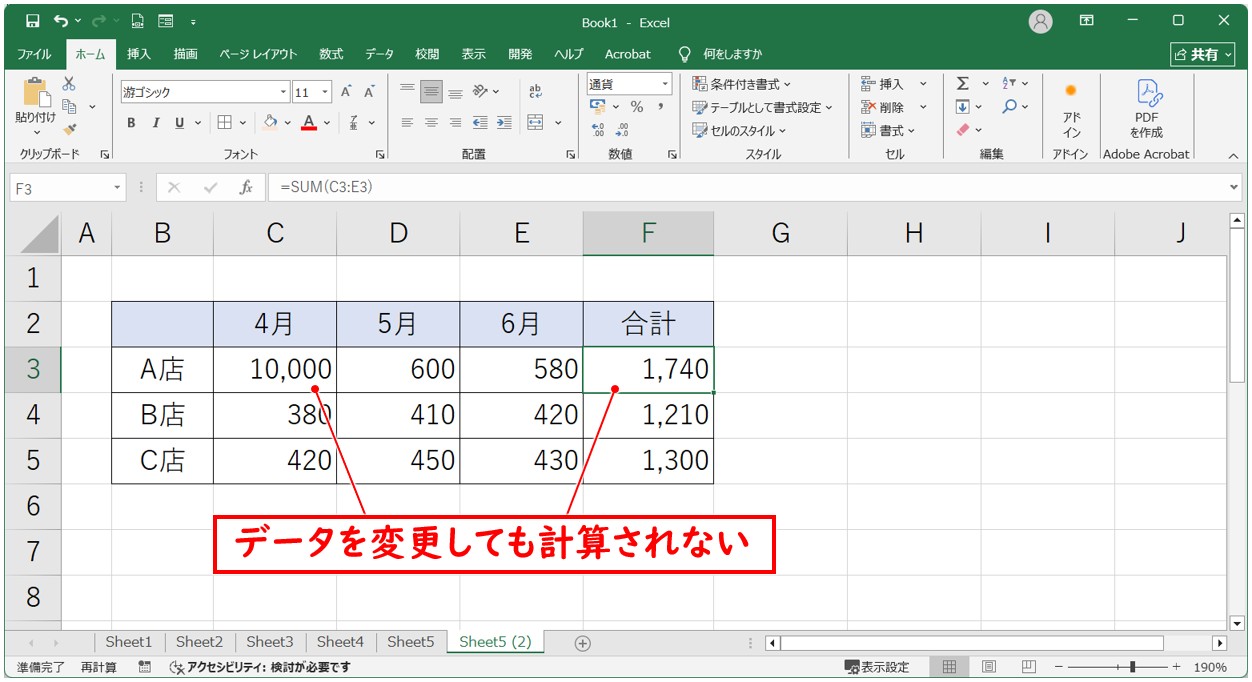Viewport: 1252px width, 682px height.
Task: Click the Create PDF Acrobat icon
Action: tap(1146, 108)
